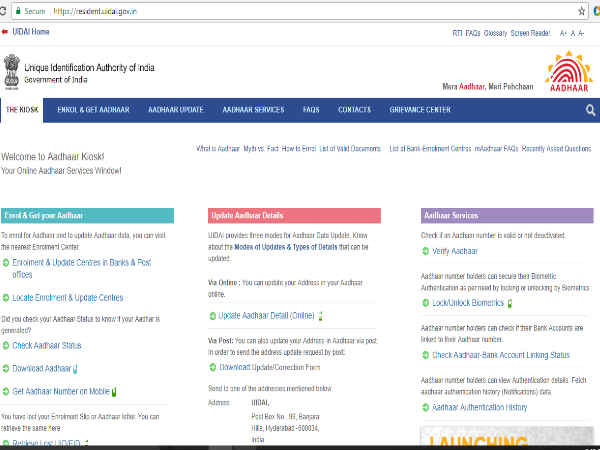Click the Government of India emblem
The height and width of the screenshot is (450, 600).
tap(11, 72)
